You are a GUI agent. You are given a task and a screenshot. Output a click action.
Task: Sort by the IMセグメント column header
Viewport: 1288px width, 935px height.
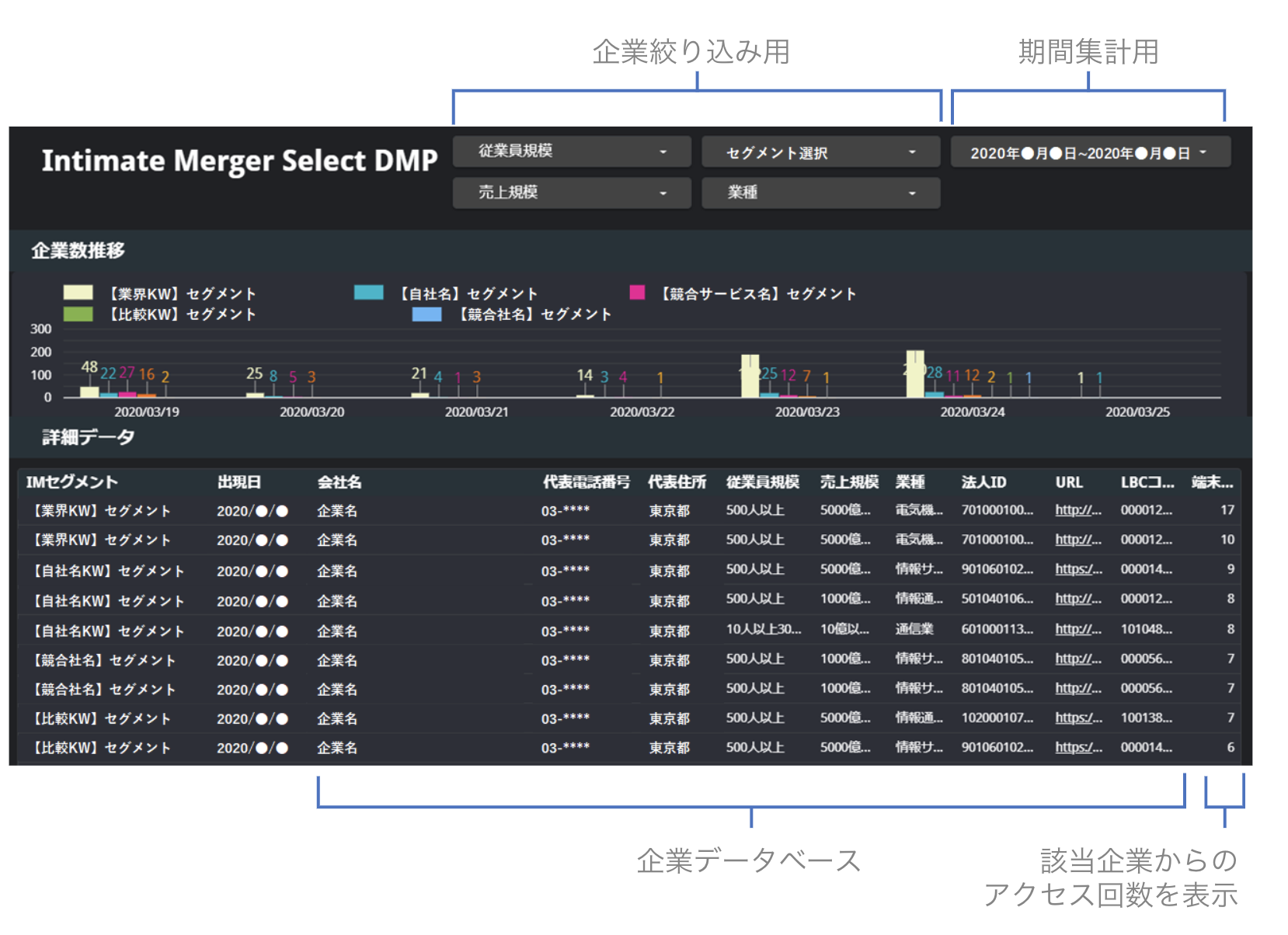pyautogui.click(x=71, y=482)
